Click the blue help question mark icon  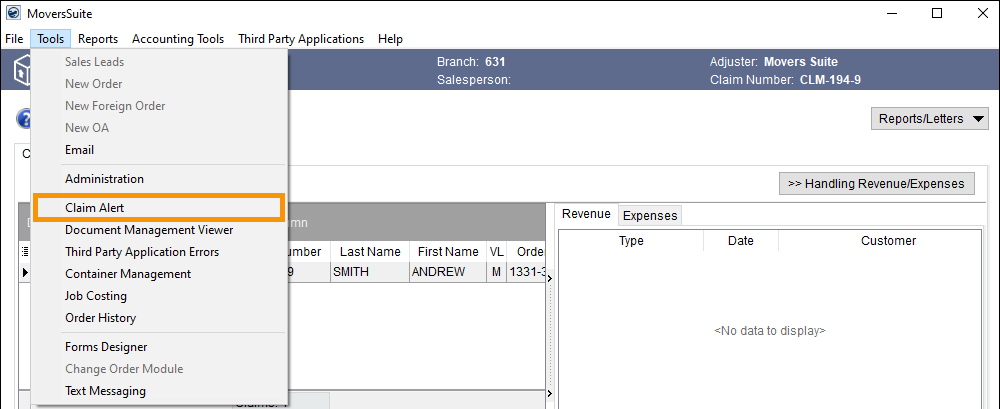point(22,119)
